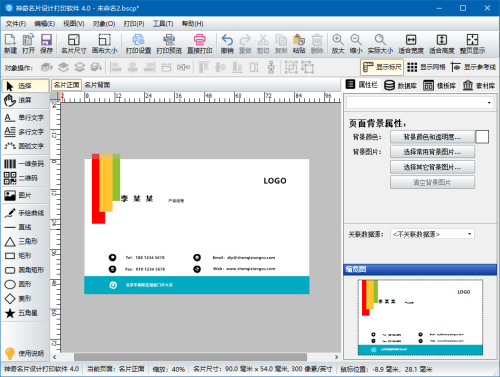Screen dimensions: 500x377
Task: Toggle the 显示参考线 guide lines display
Action: tap(473, 67)
